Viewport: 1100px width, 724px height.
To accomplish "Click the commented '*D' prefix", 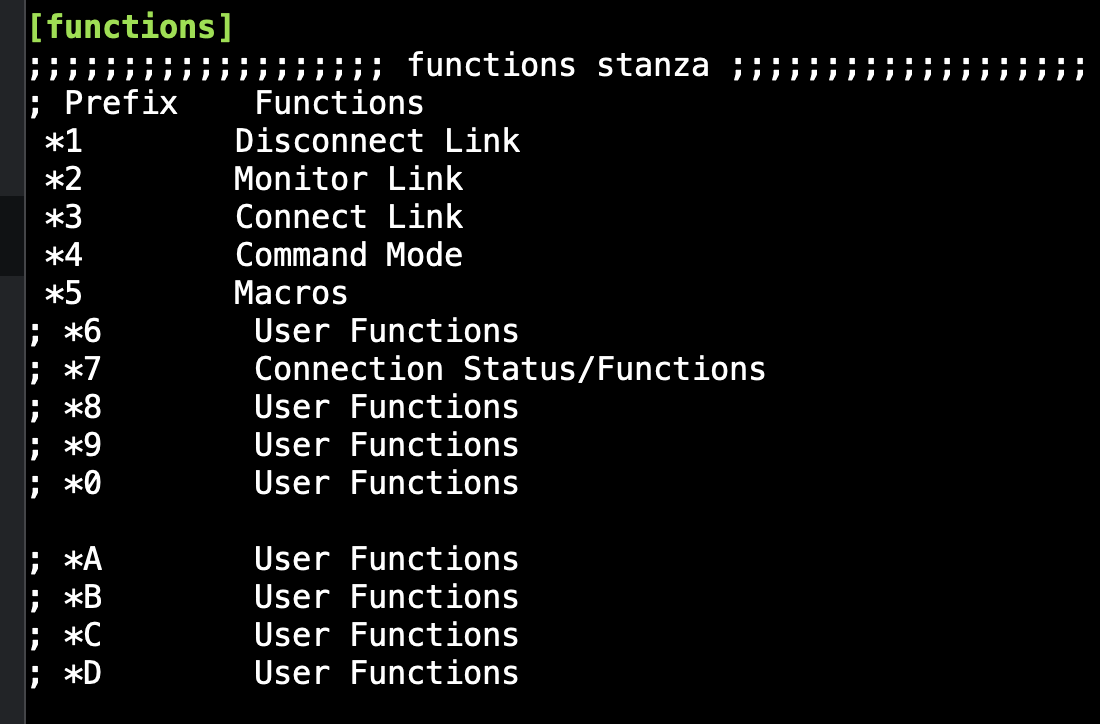I will [83, 673].
